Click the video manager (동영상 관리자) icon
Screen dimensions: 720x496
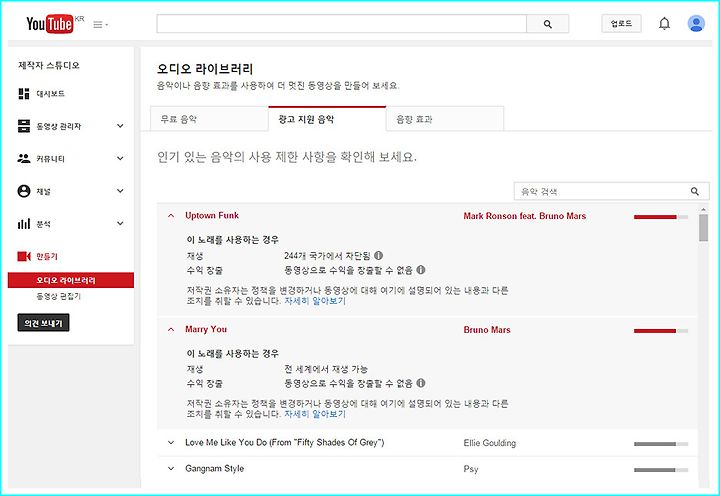click(x=24, y=126)
